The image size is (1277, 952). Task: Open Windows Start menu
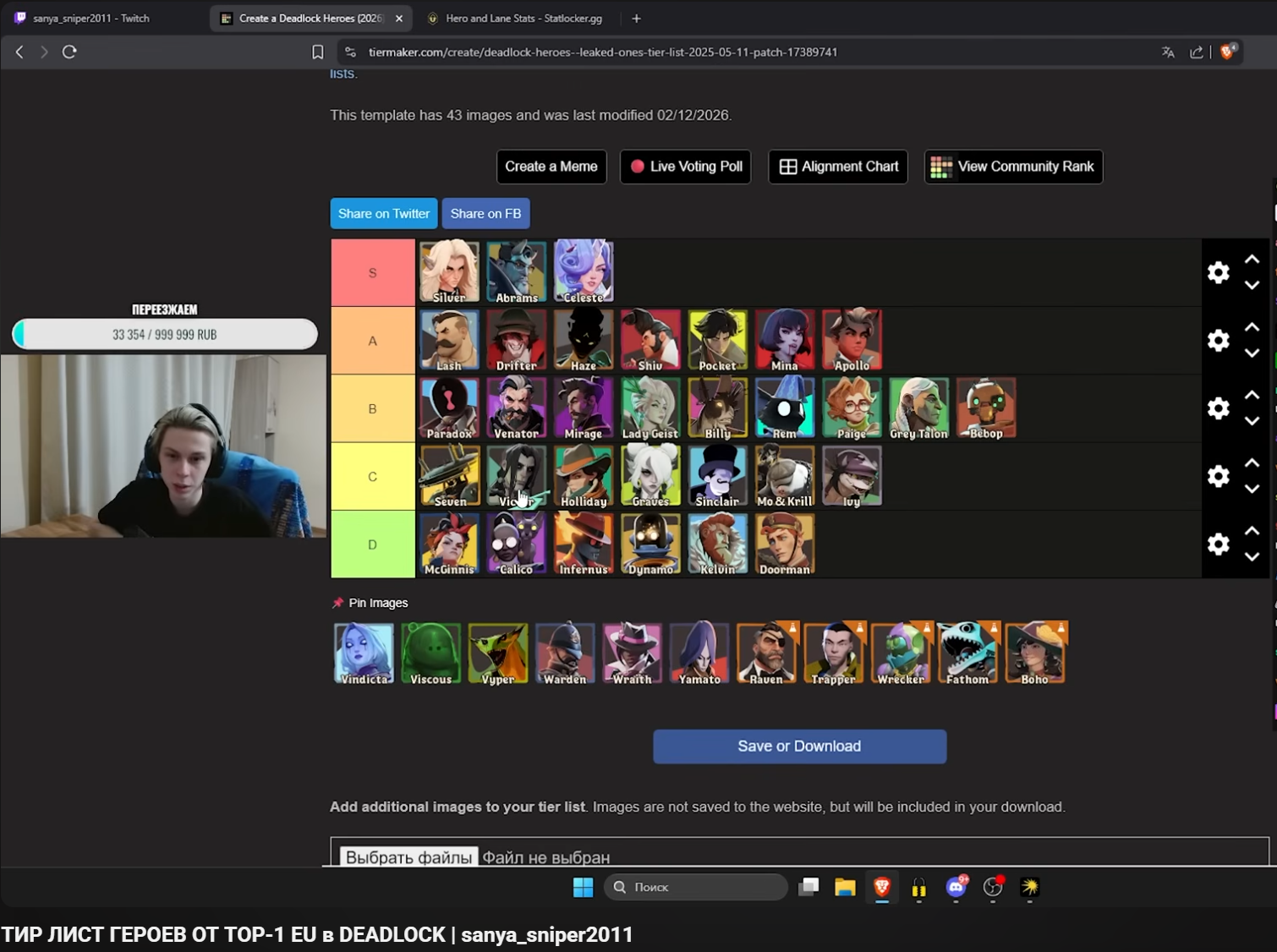[x=583, y=887]
